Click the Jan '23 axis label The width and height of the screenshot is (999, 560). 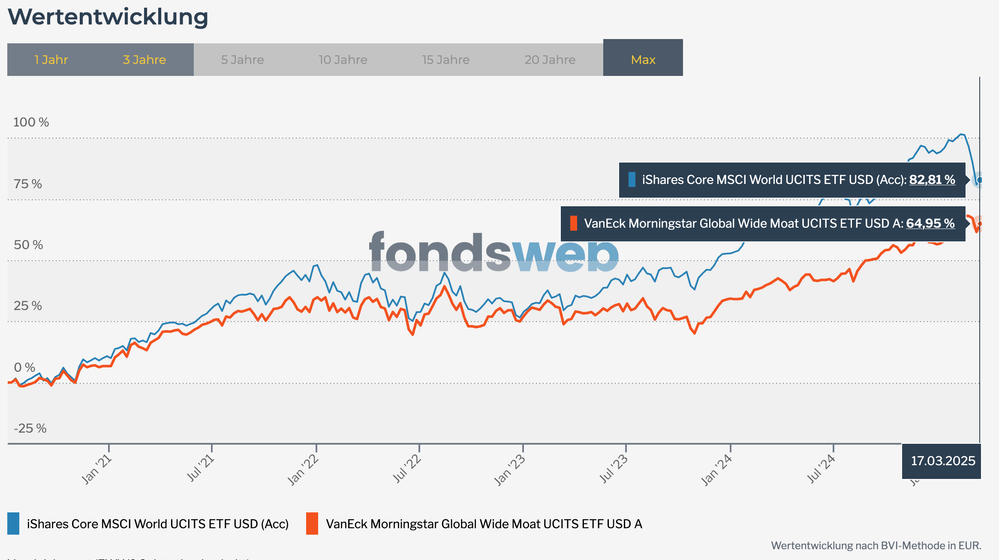point(510,468)
